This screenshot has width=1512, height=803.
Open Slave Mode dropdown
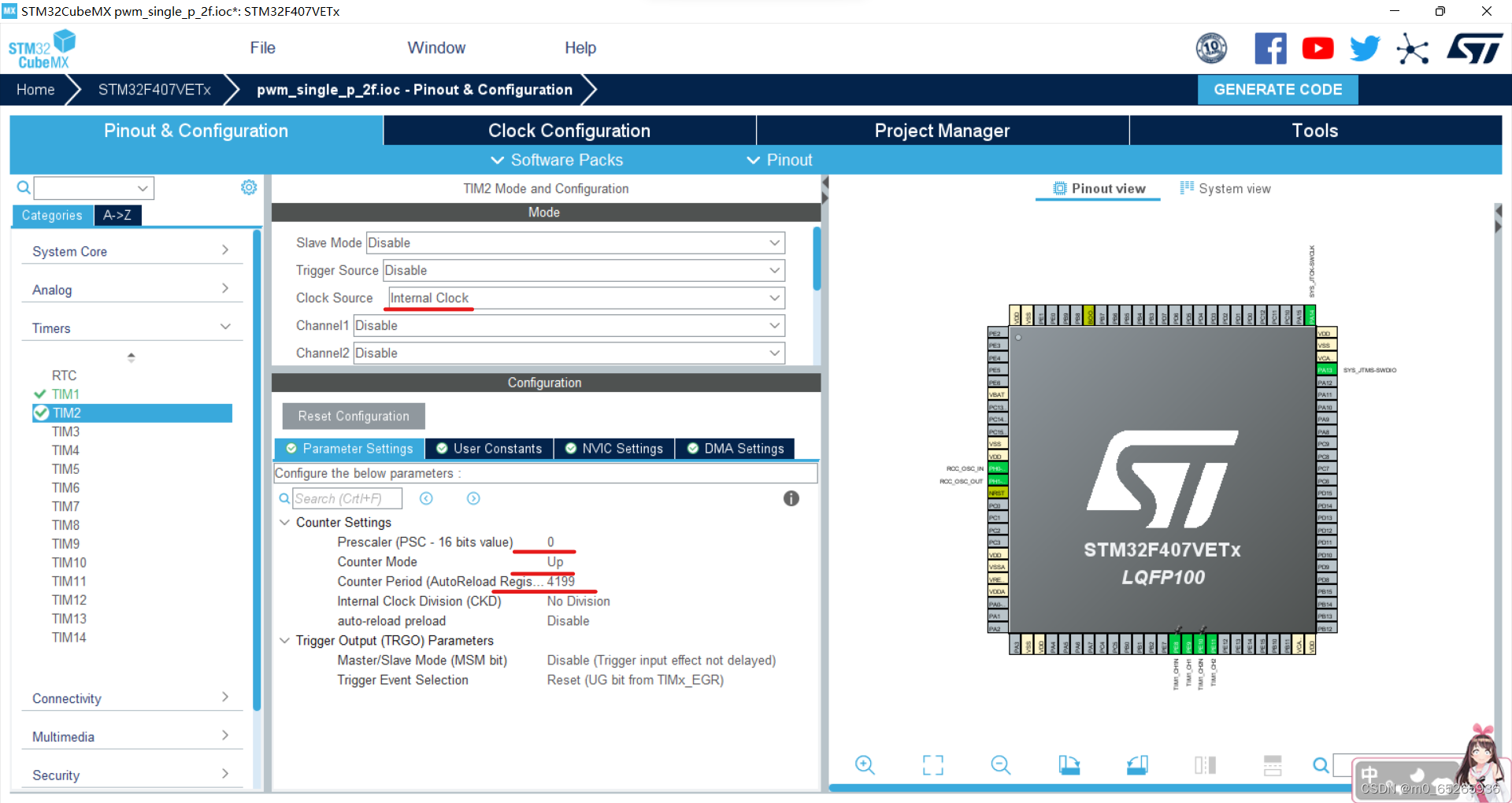click(576, 242)
